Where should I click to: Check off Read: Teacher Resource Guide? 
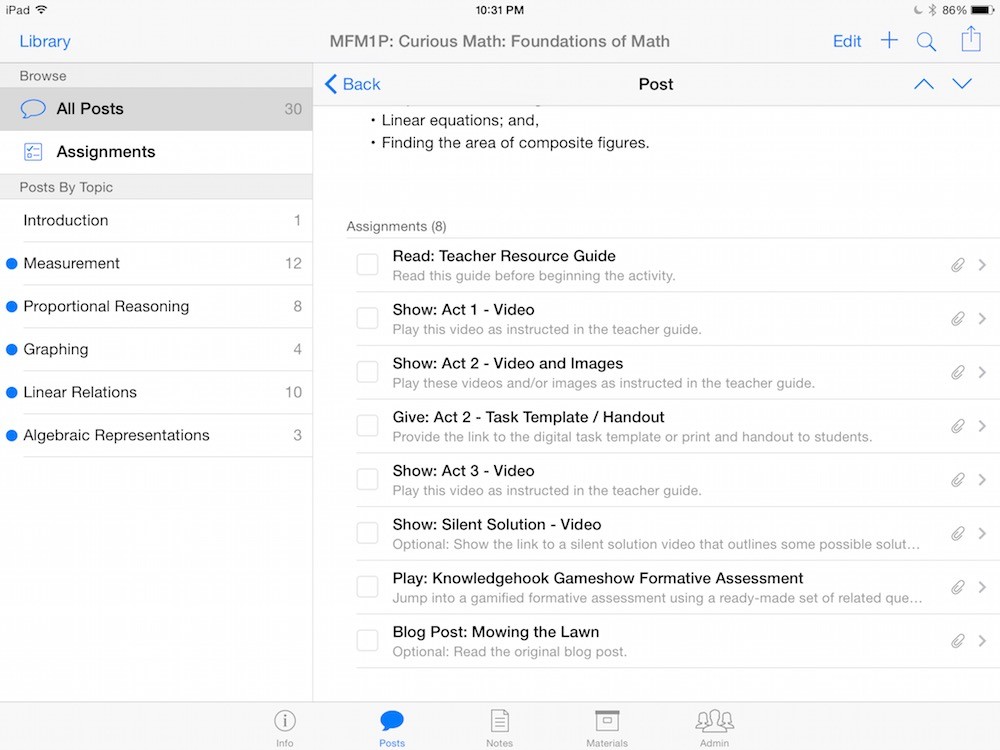point(368,265)
